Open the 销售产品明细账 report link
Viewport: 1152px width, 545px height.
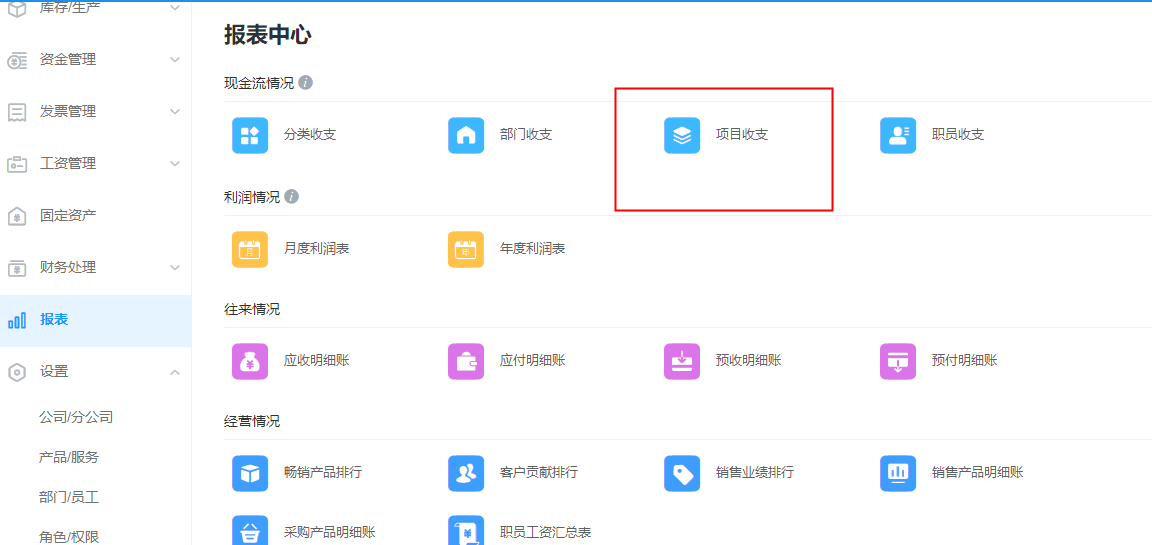click(x=978, y=473)
